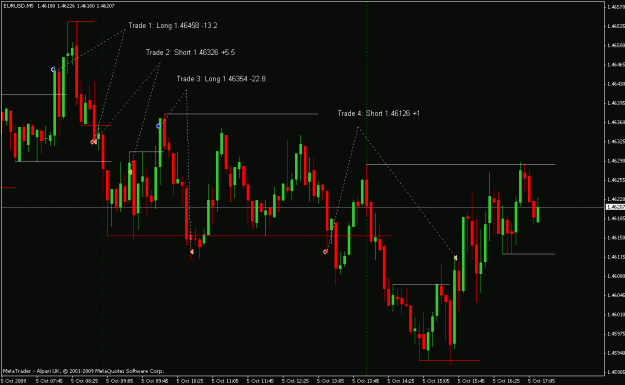625x385 pixels.
Task: Select the Trade 4 exit arrow marker
Action: [x=455, y=258]
